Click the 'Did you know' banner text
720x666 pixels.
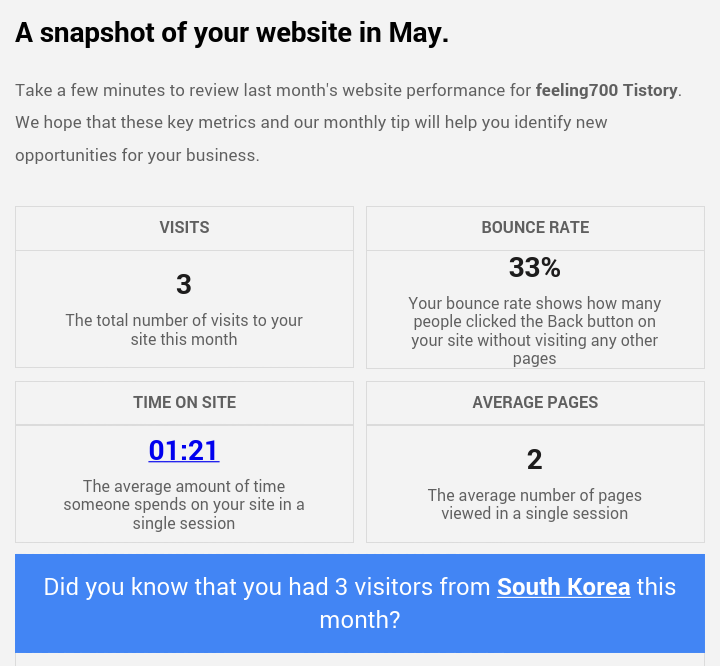pyautogui.click(x=360, y=603)
